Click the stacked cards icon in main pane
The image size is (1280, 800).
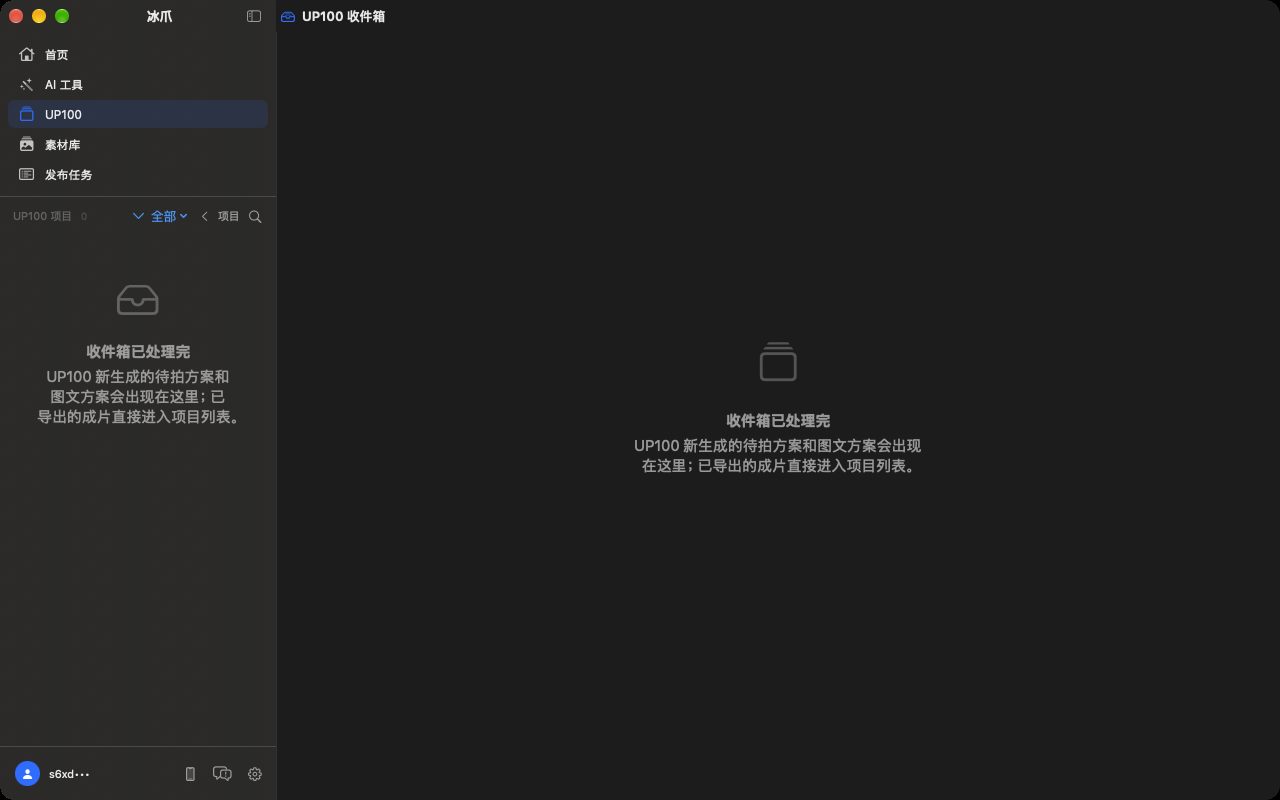[x=778, y=361]
